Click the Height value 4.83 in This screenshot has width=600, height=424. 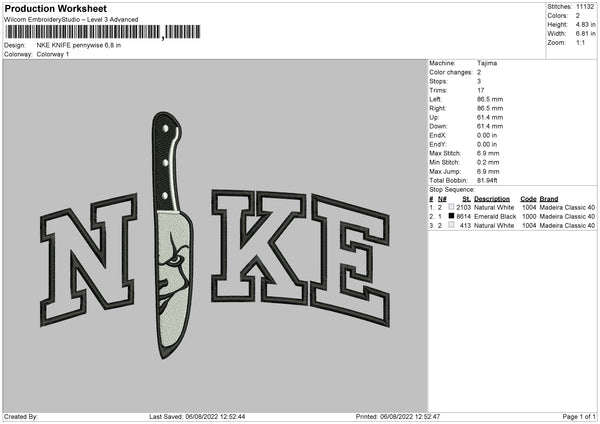(585, 24)
